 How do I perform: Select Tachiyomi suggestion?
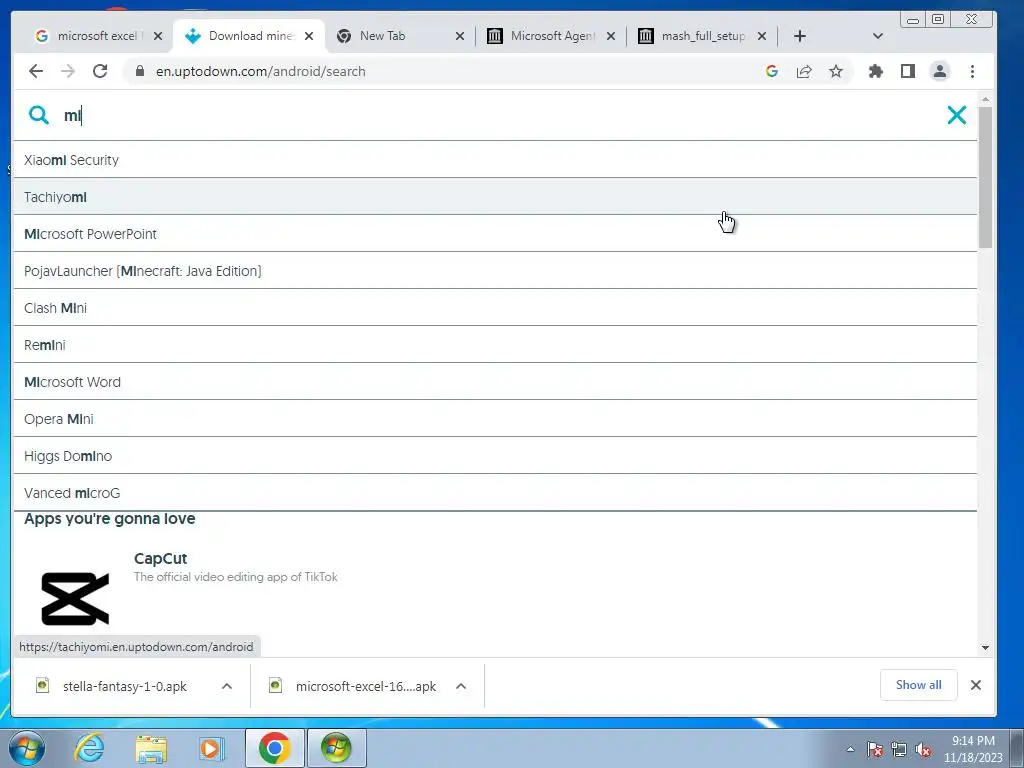[x=495, y=197]
